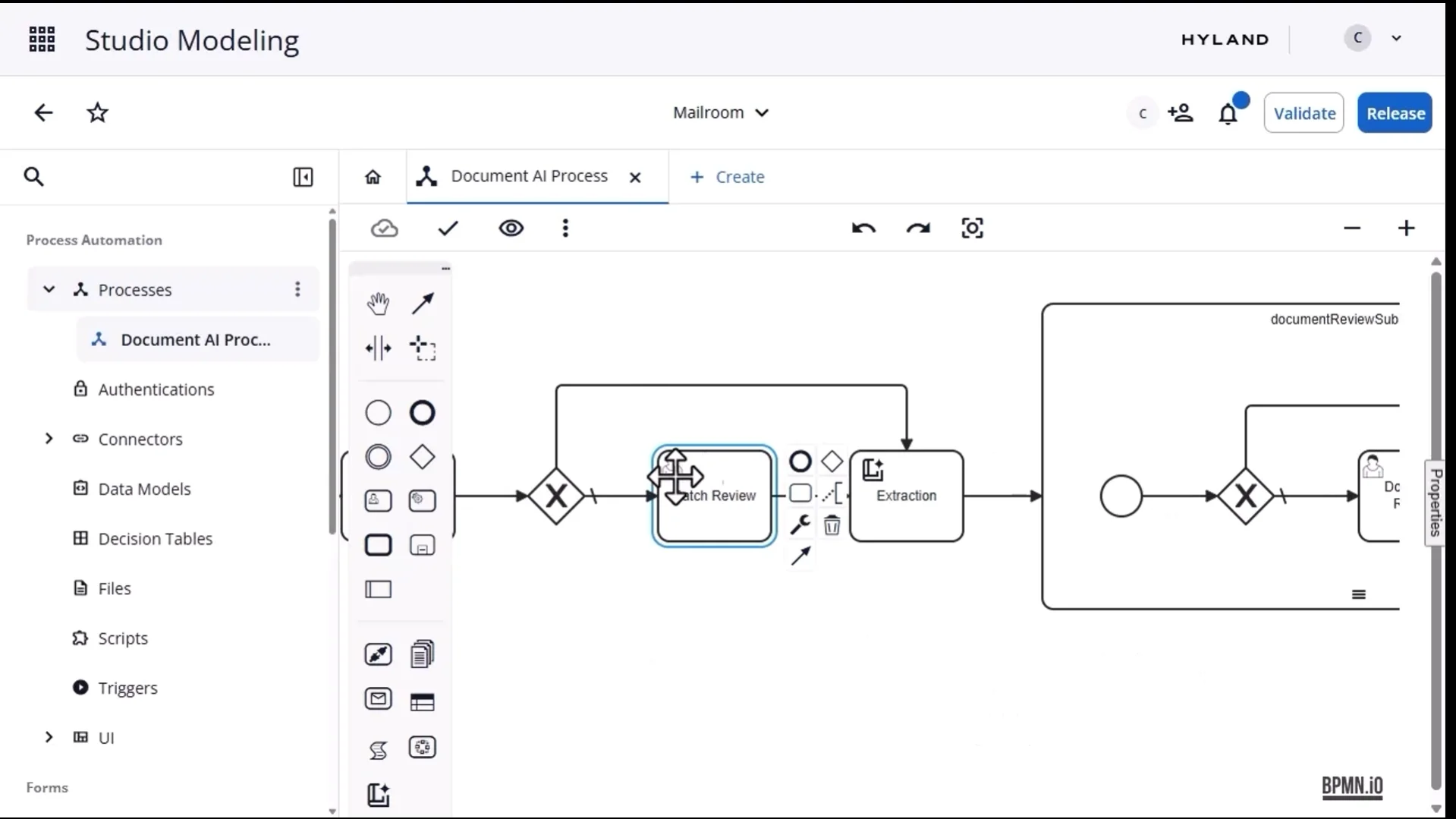The image size is (1456, 819).
Task: Open the Create new tab
Action: [727, 177]
